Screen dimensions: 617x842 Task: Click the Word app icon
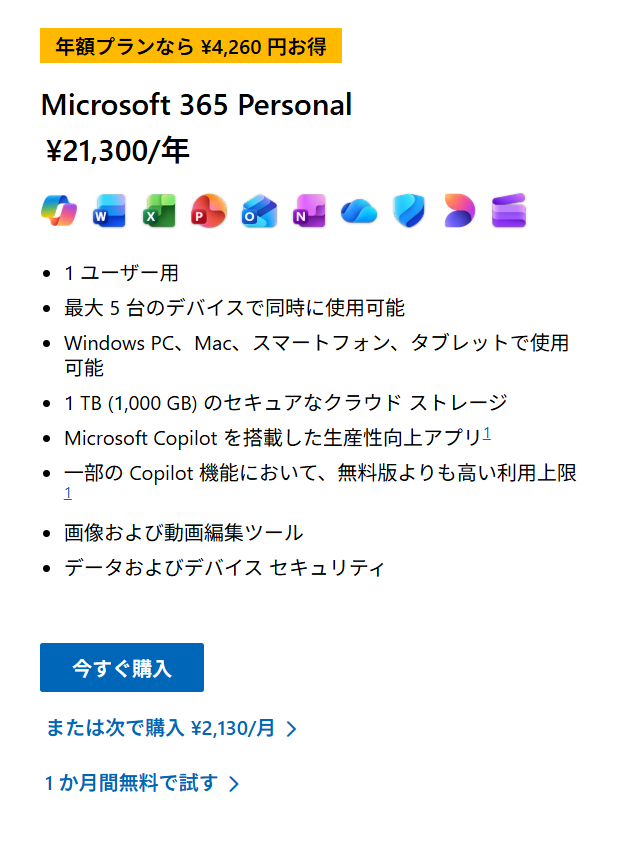click(108, 211)
